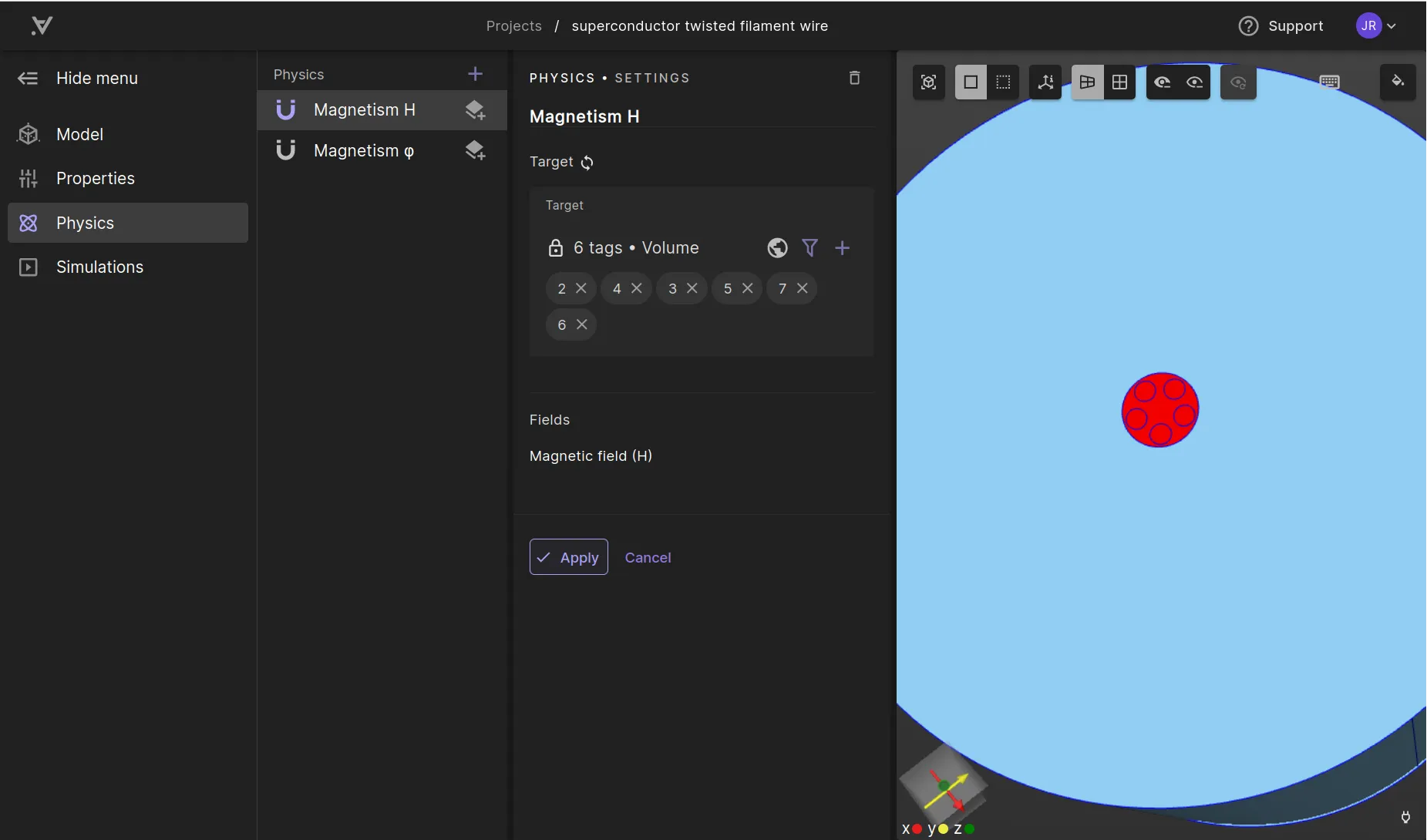Add a new physics with plus icon
Screen dimensions: 1427x840
475,74
